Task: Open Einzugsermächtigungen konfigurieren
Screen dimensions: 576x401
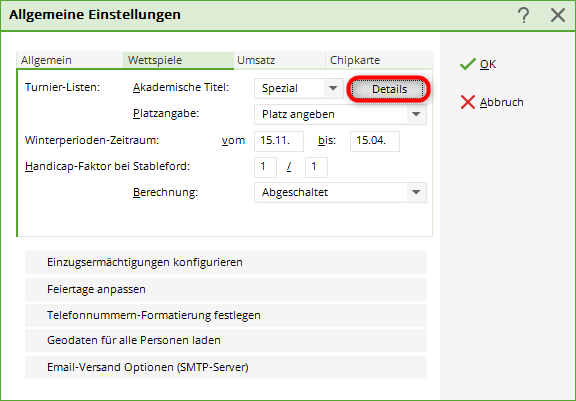Action: (x=226, y=262)
